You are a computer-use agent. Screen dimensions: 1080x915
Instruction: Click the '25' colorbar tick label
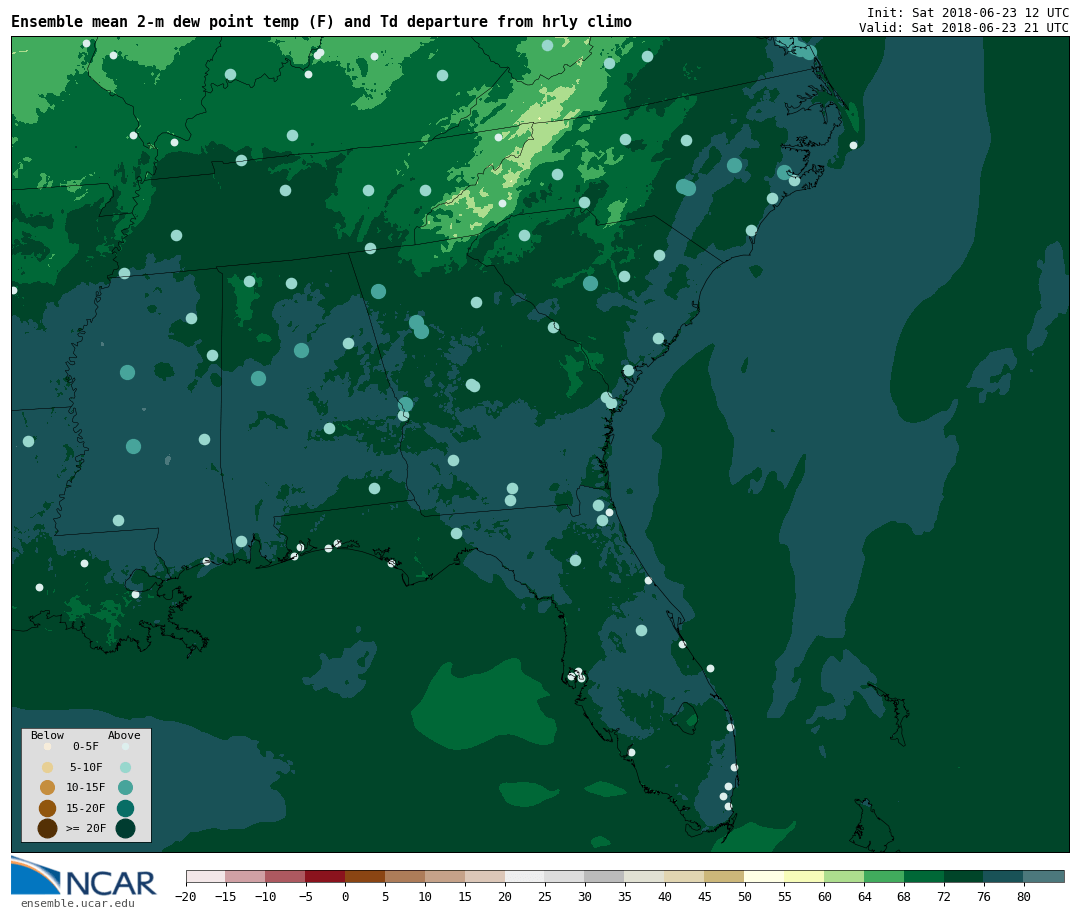[545, 896]
